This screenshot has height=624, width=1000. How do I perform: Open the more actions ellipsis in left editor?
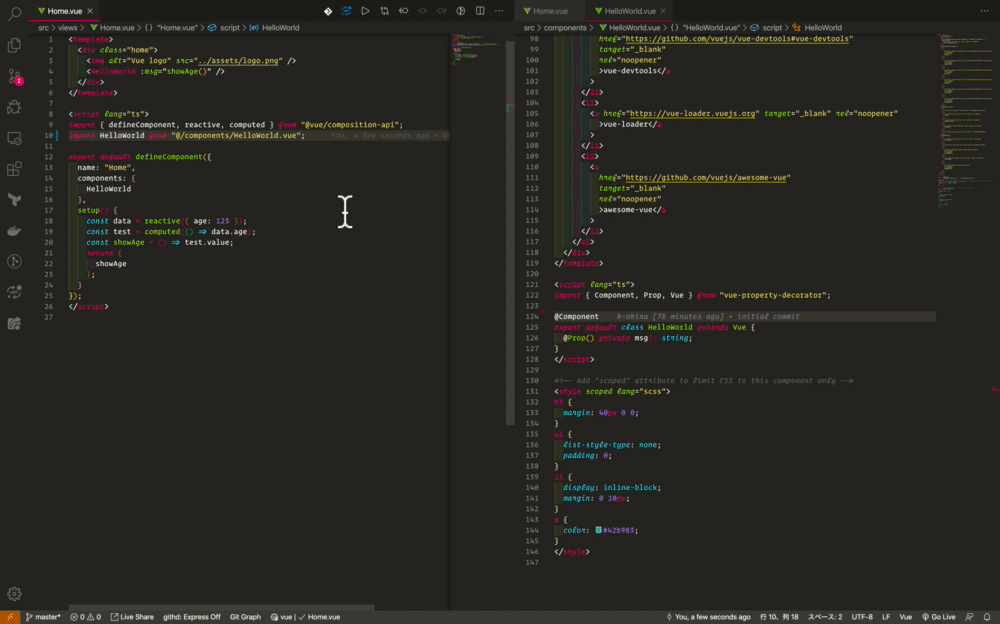[x=499, y=11]
